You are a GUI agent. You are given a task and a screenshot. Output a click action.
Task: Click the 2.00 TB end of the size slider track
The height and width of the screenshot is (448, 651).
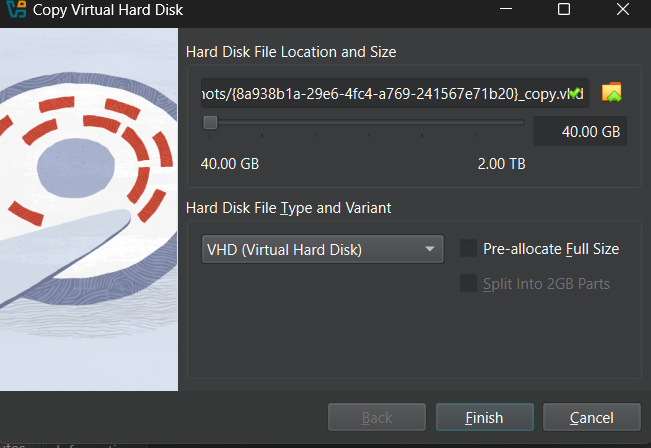tap(521, 123)
